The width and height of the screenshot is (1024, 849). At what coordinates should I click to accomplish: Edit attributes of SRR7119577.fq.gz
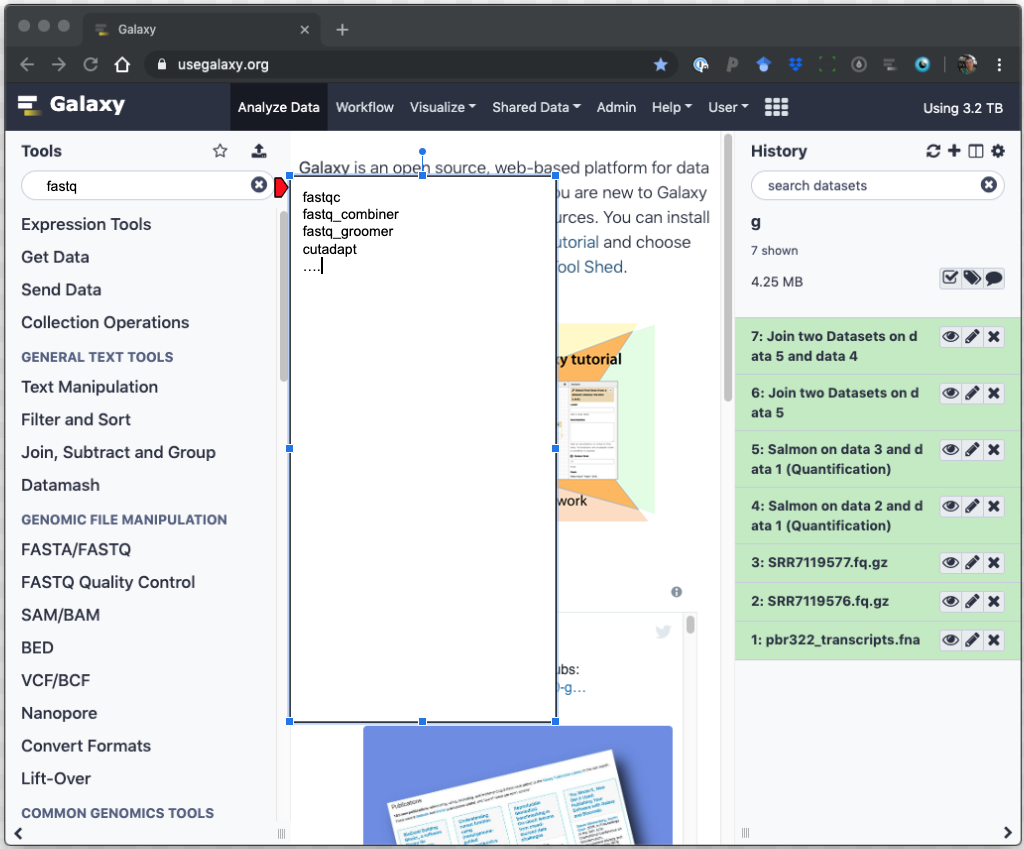pos(972,562)
